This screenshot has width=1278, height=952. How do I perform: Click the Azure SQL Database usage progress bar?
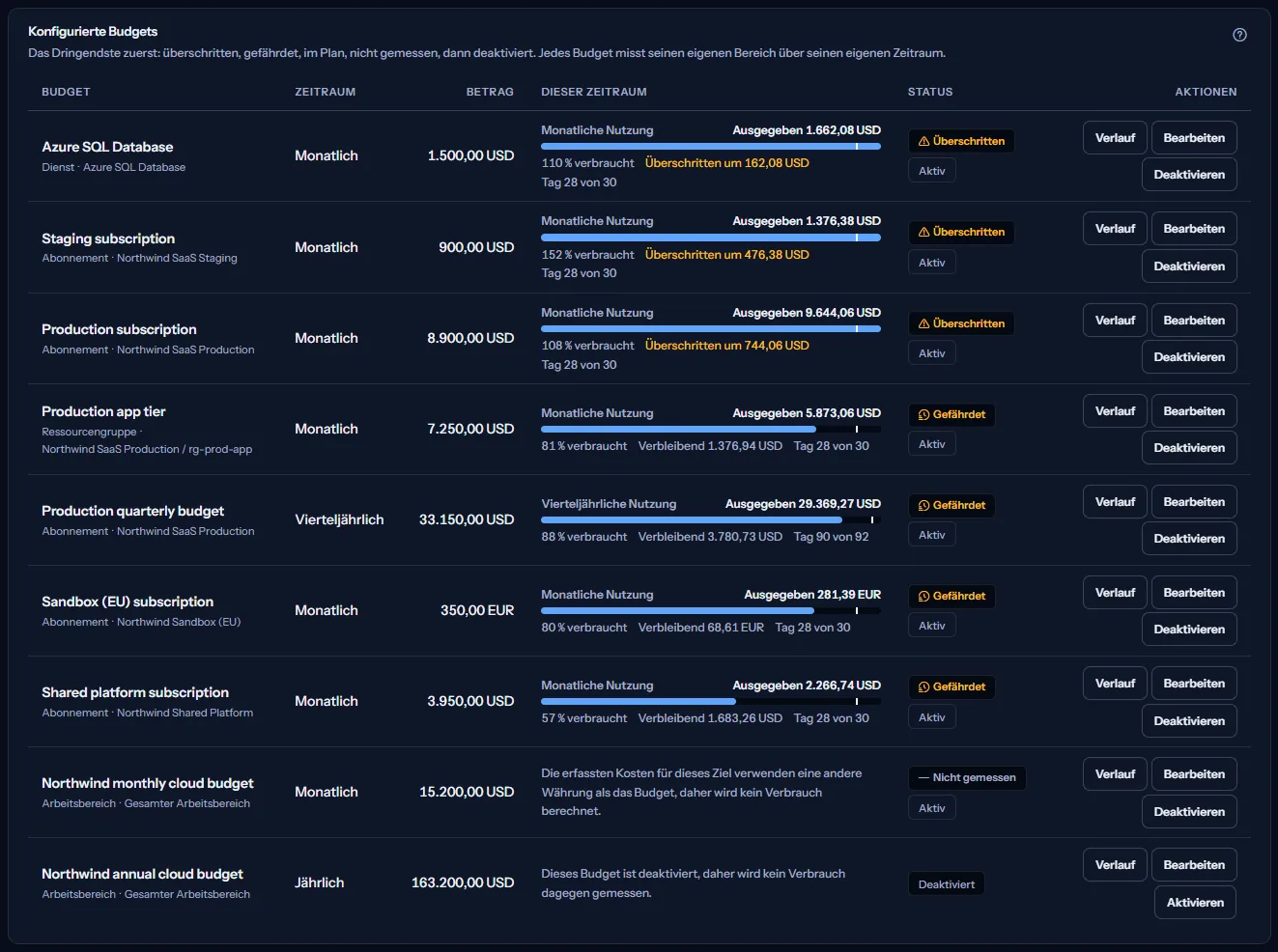click(711, 147)
